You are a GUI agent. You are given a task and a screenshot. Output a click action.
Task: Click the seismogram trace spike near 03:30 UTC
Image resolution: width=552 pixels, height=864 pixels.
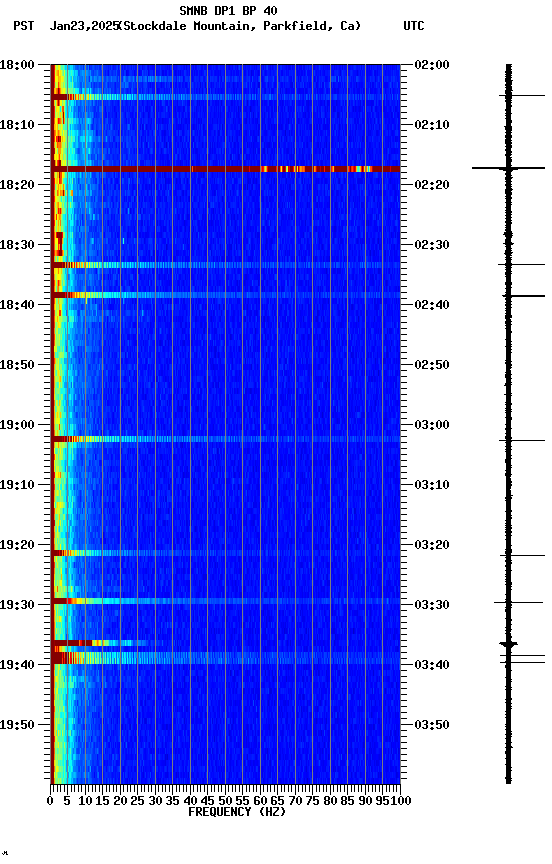click(x=518, y=602)
